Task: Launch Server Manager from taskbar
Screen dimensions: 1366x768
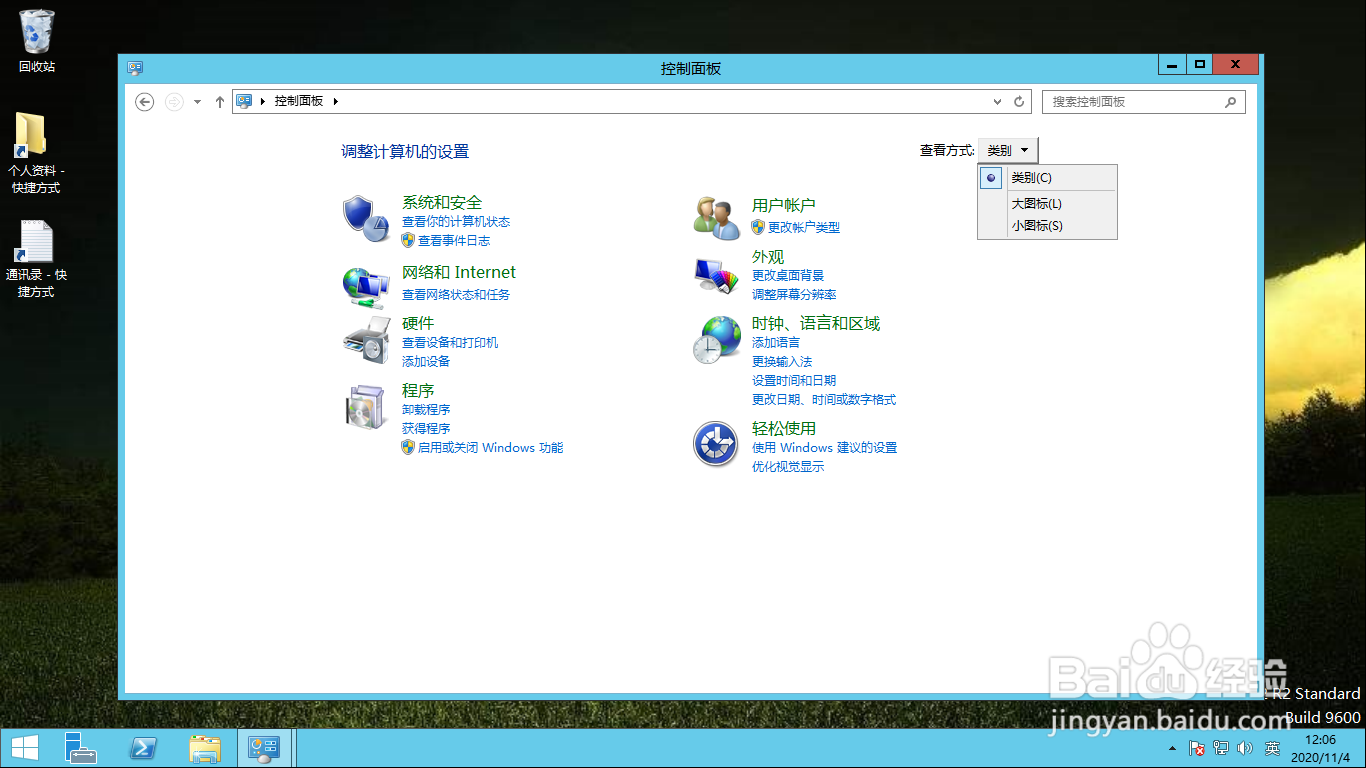Action: [81, 748]
